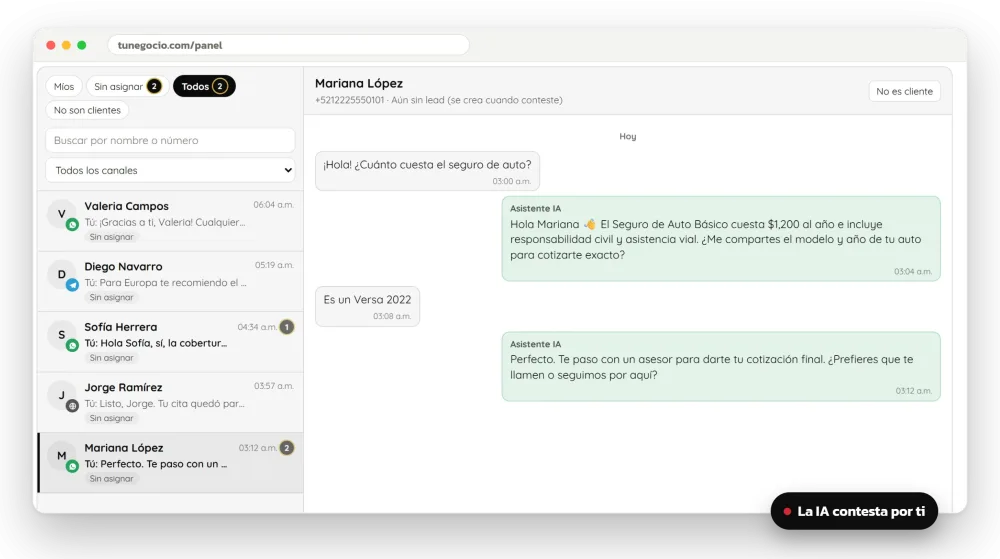Image resolution: width=1000 pixels, height=559 pixels.
Task: Open Valeria Campos conversation
Action: [170, 221]
